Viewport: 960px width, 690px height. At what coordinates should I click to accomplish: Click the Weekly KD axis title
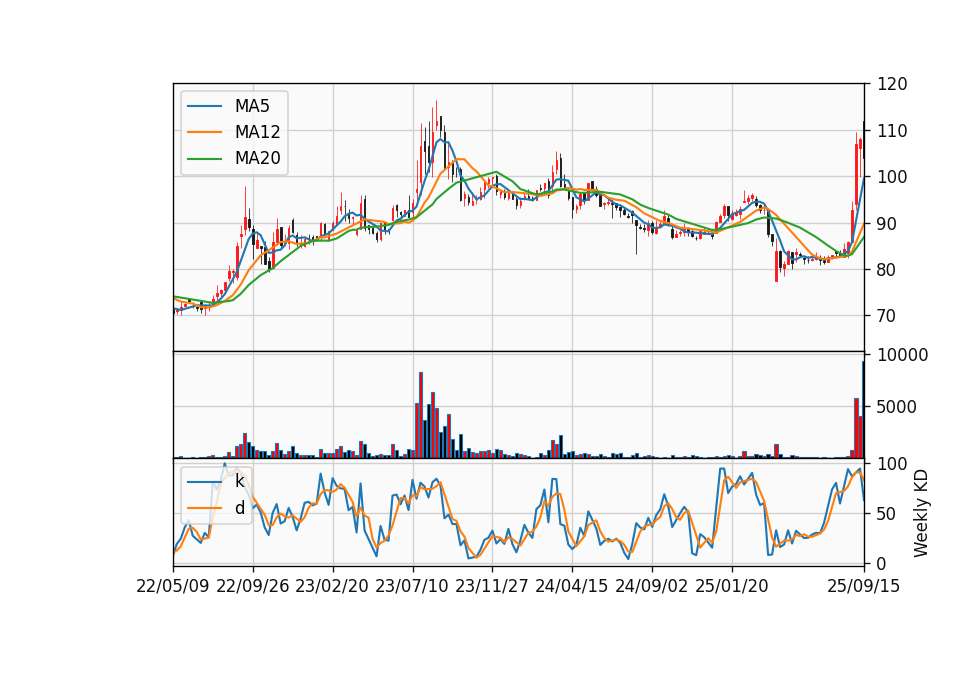point(921,513)
